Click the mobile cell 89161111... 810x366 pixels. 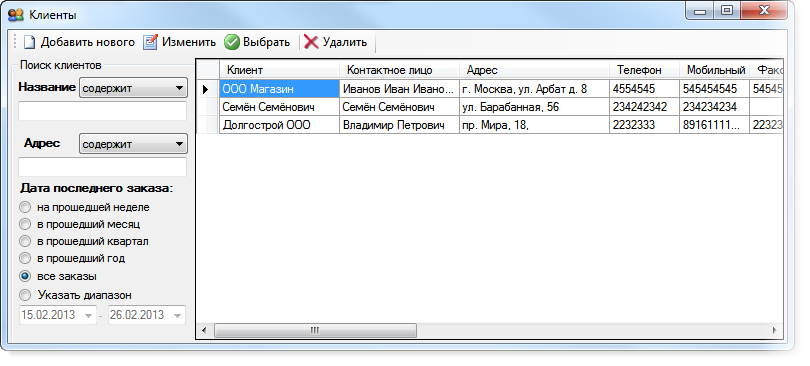tap(714, 125)
